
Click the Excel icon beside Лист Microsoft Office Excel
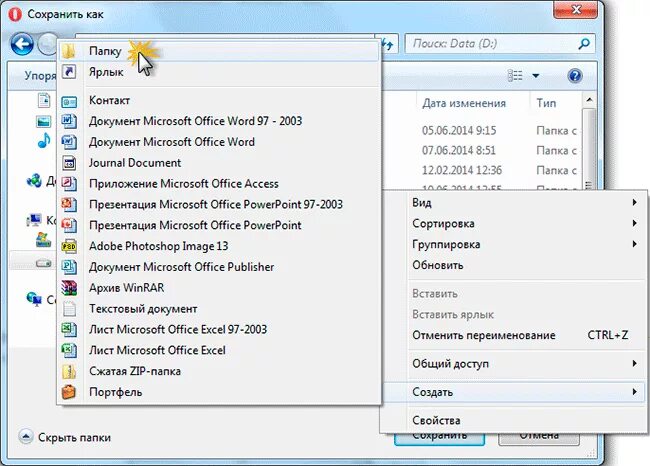(69, 350)
